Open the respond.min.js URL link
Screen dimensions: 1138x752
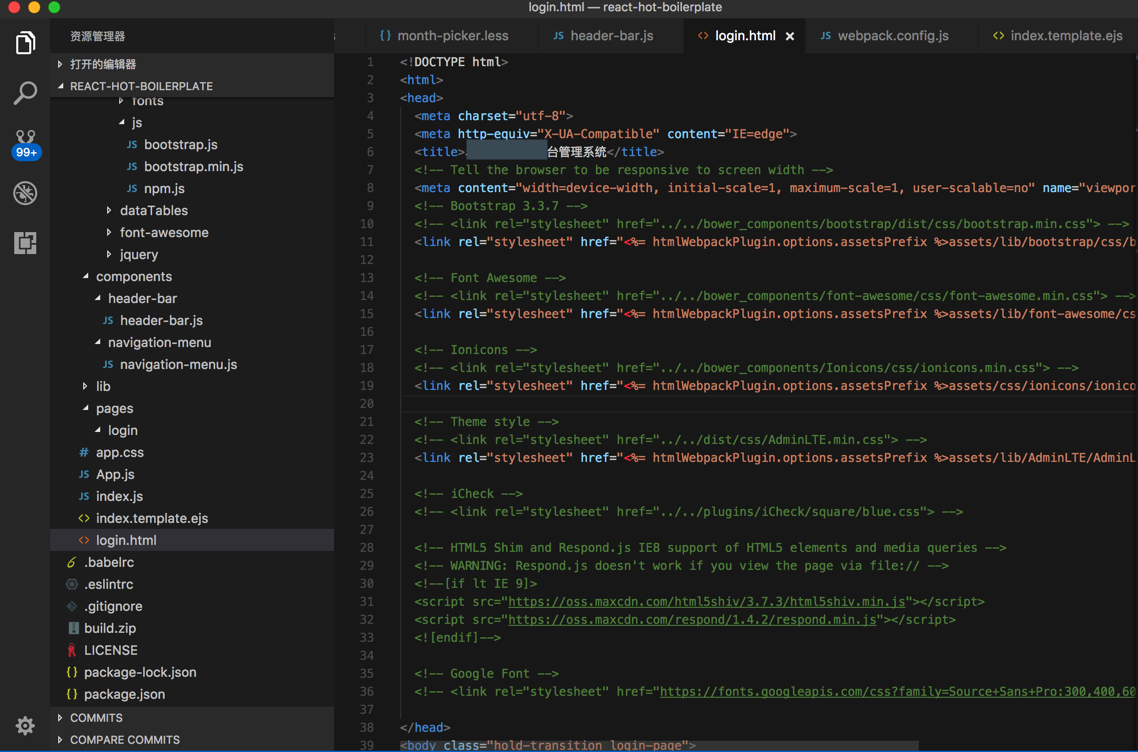click(692, 620)
